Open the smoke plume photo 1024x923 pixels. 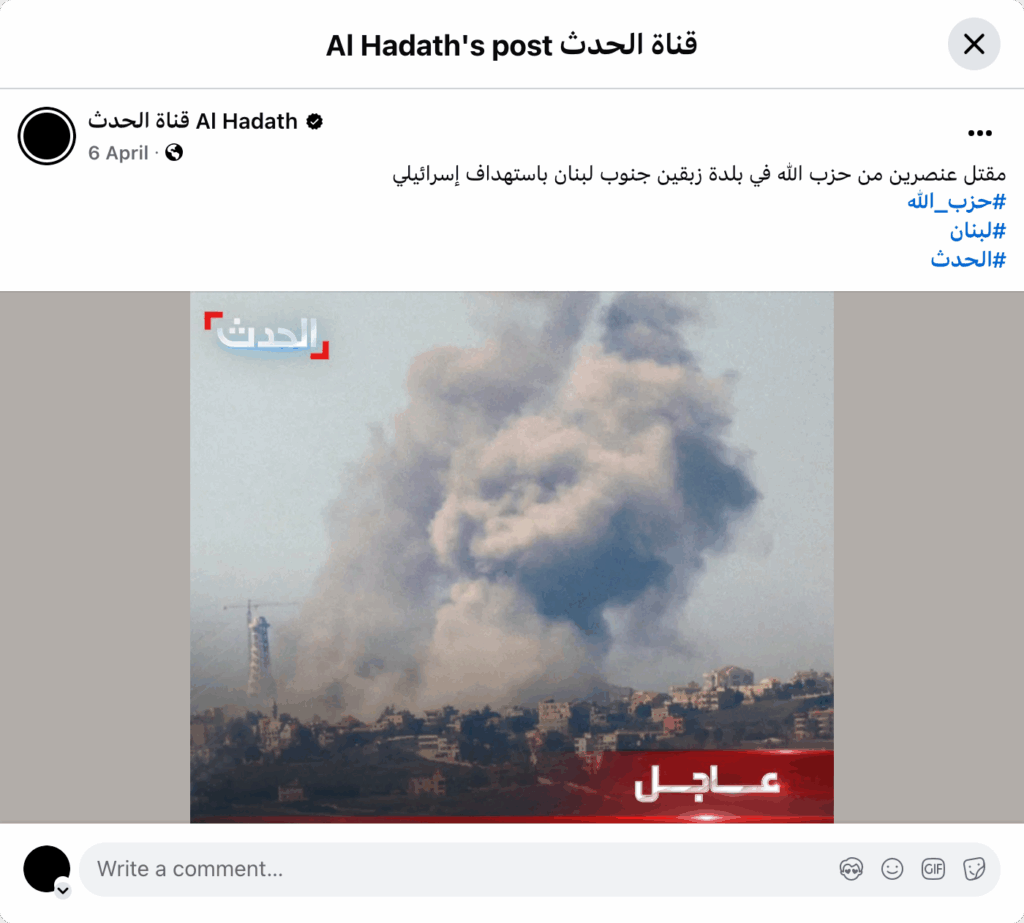pyautogui.click(x=512, y=557)
